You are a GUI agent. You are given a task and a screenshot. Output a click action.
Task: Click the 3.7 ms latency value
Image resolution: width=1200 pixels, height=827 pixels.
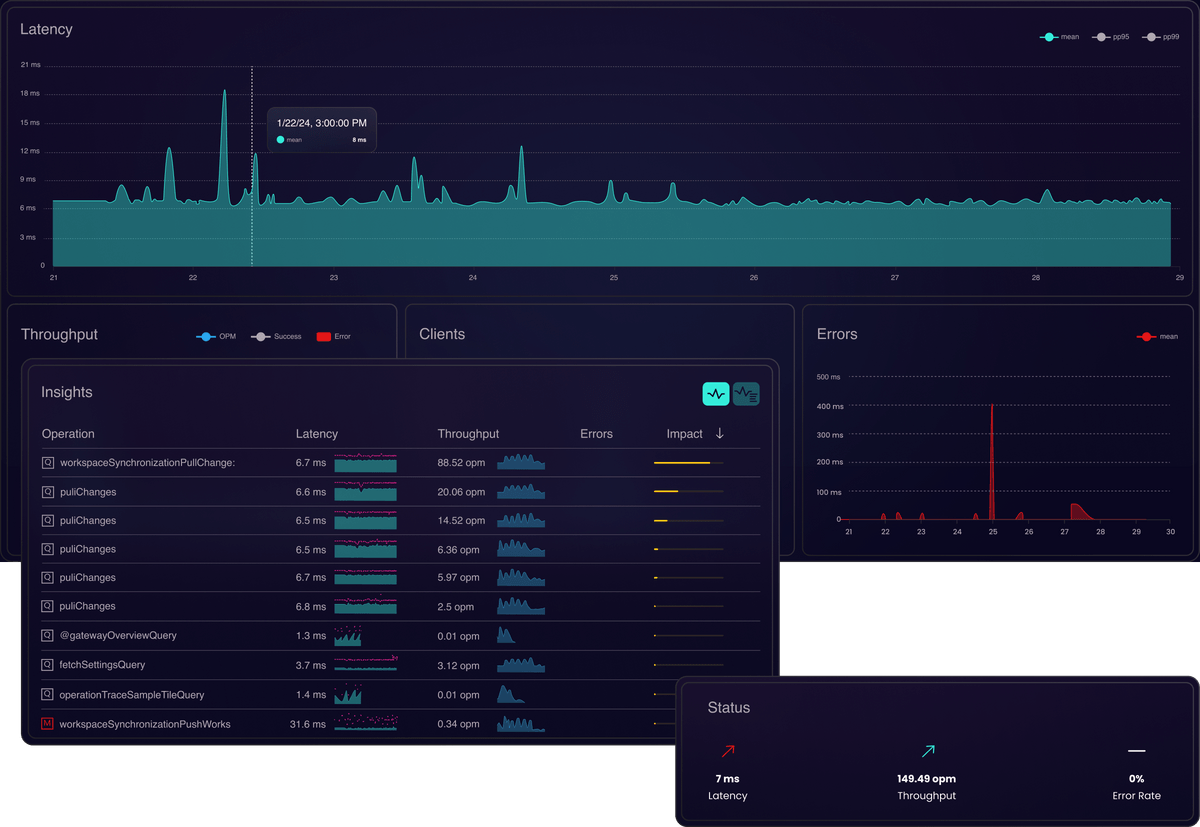[x=311, y=665]
